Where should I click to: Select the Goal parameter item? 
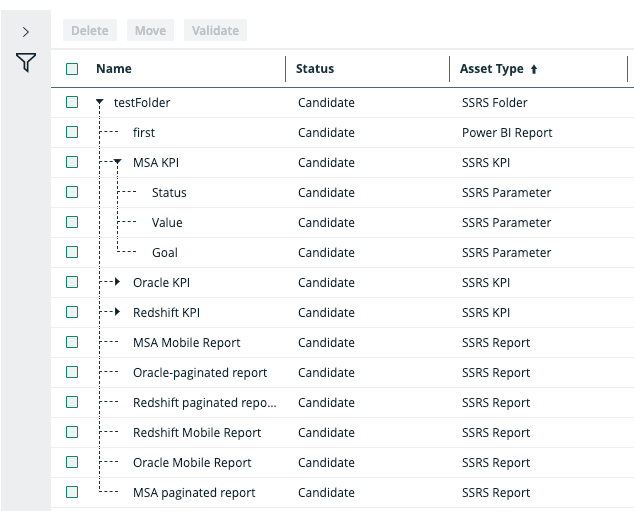(x=165, y=252)
